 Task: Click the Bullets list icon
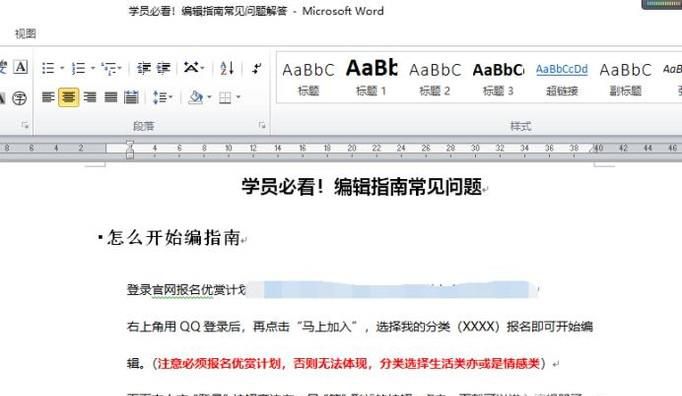click(x=48, y=68)
